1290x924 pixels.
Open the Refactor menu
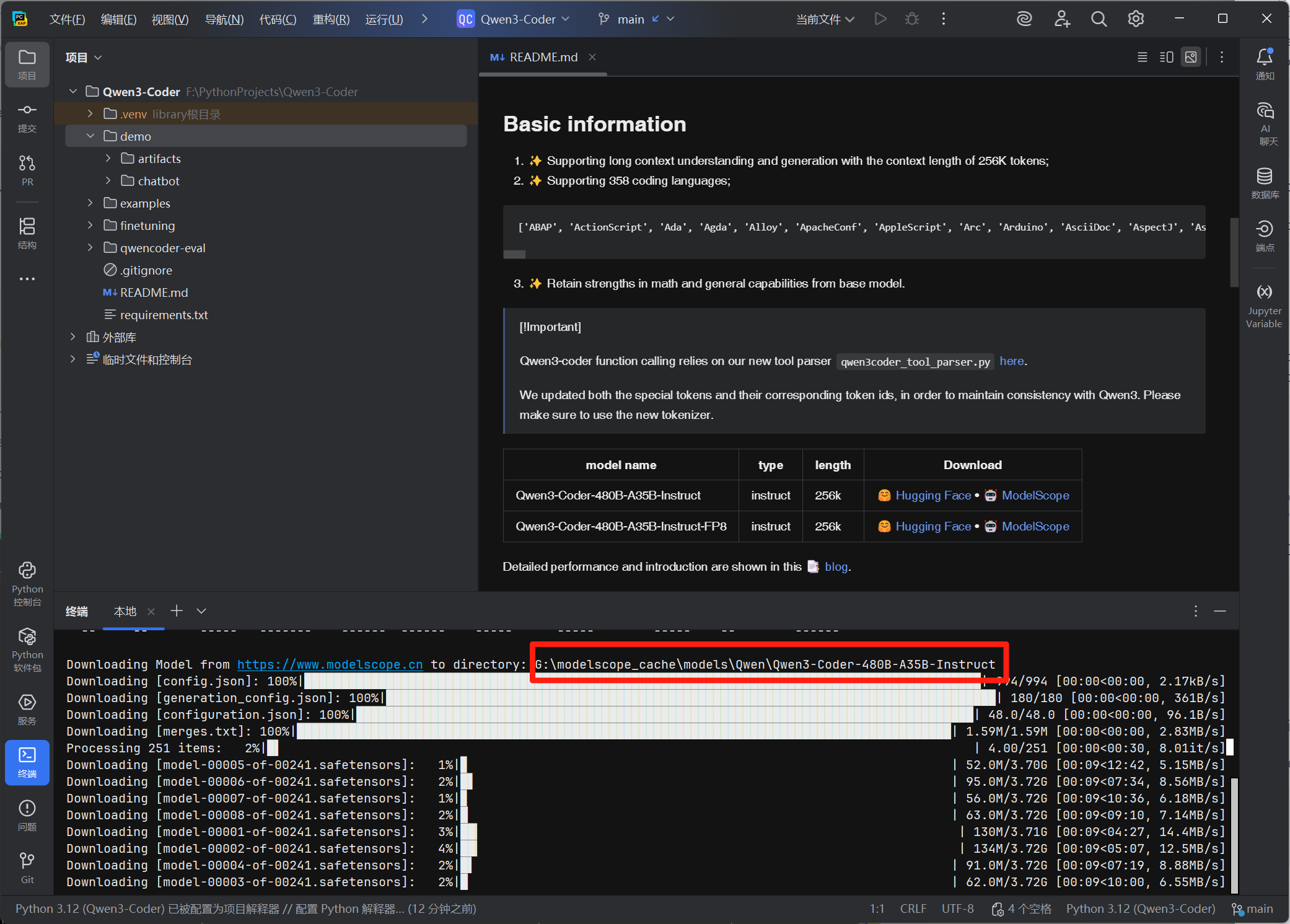[x=331, y=19]
